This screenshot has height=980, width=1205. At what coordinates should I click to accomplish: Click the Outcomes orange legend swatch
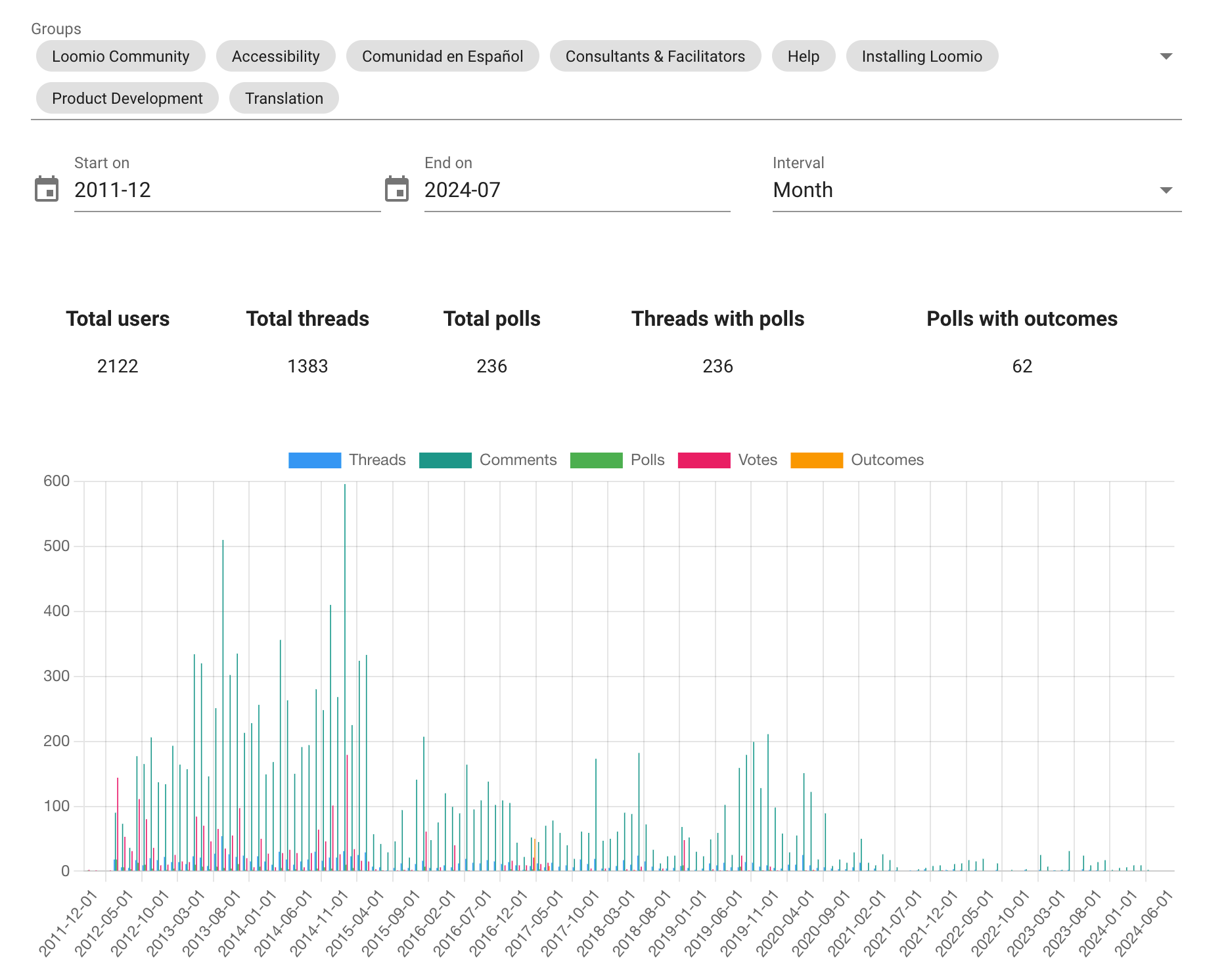coord(817,460)
